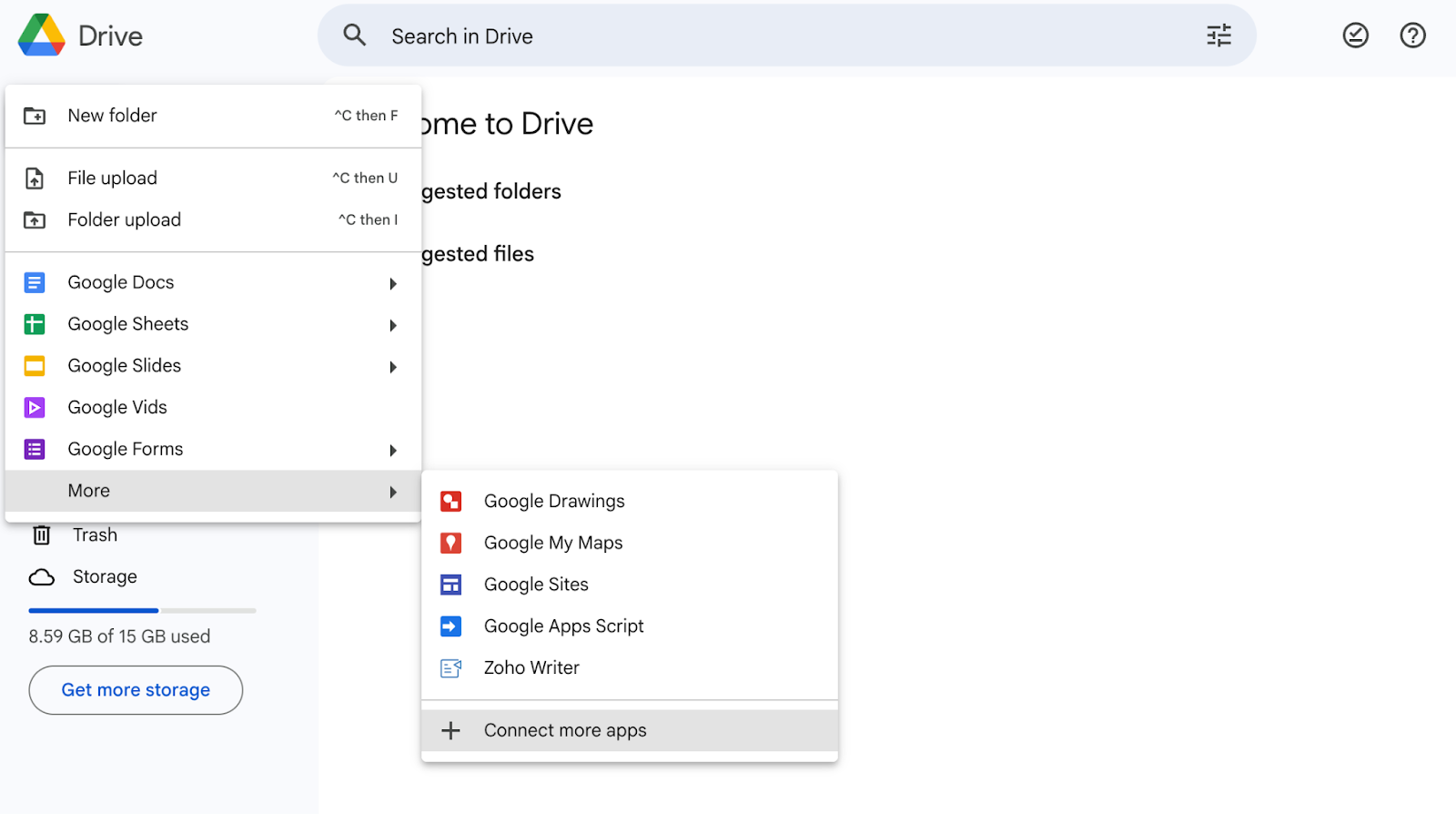Click the ^C then U shortcut text
The image size is (1456, 814).
(365, 178)
